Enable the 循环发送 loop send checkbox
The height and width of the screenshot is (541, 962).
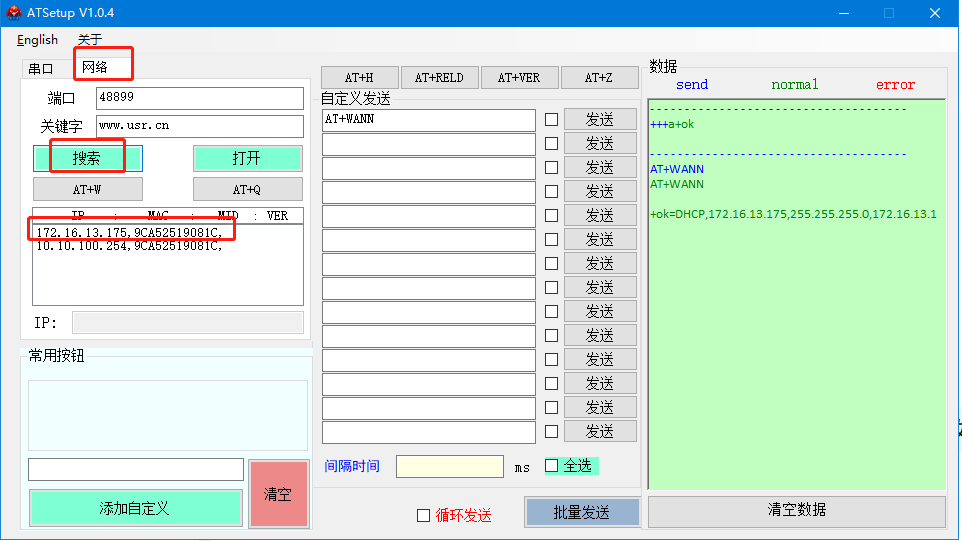423,515
